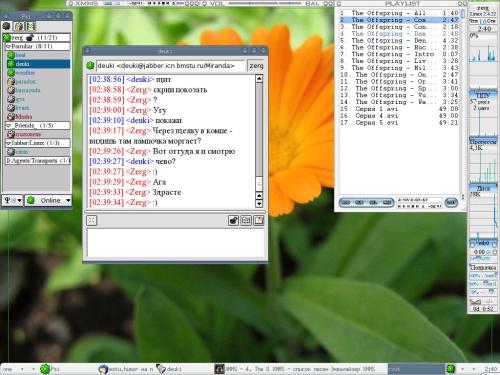
Task: Click the chat message input area
Action: pos(175,243)
